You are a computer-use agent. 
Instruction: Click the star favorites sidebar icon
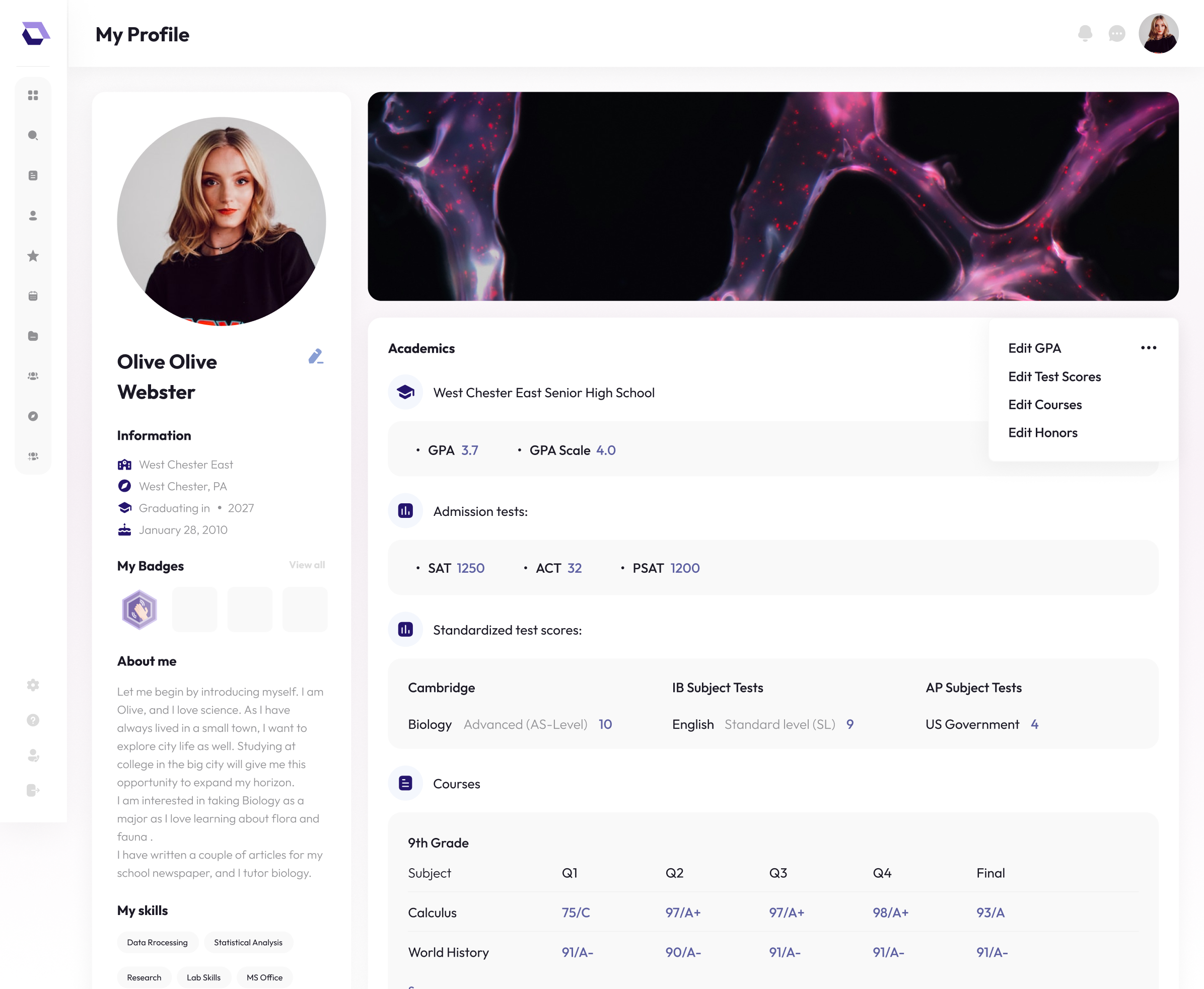pyautogui.click(x=33, y=256)
